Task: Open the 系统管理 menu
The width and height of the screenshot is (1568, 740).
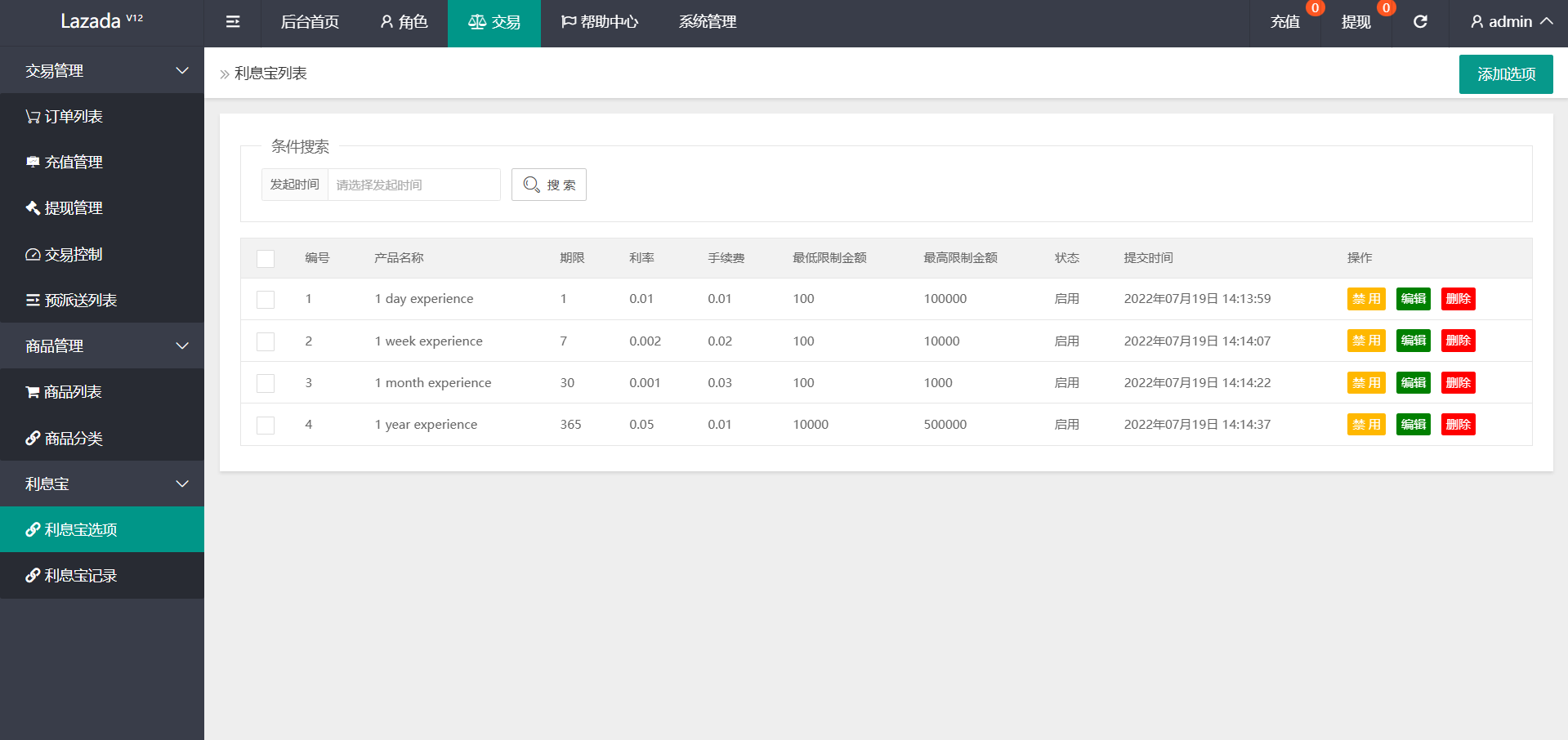Action: tap(708, 22)
